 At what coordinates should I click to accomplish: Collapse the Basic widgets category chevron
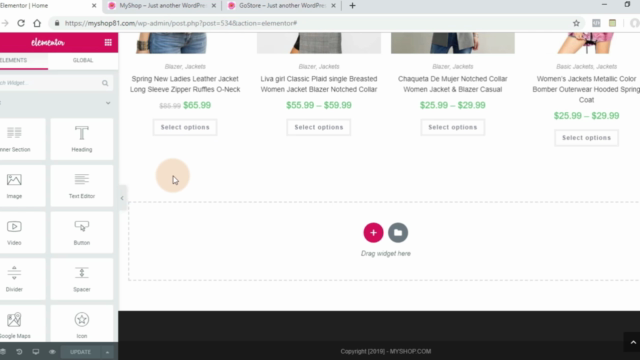[x=108, y=103]
